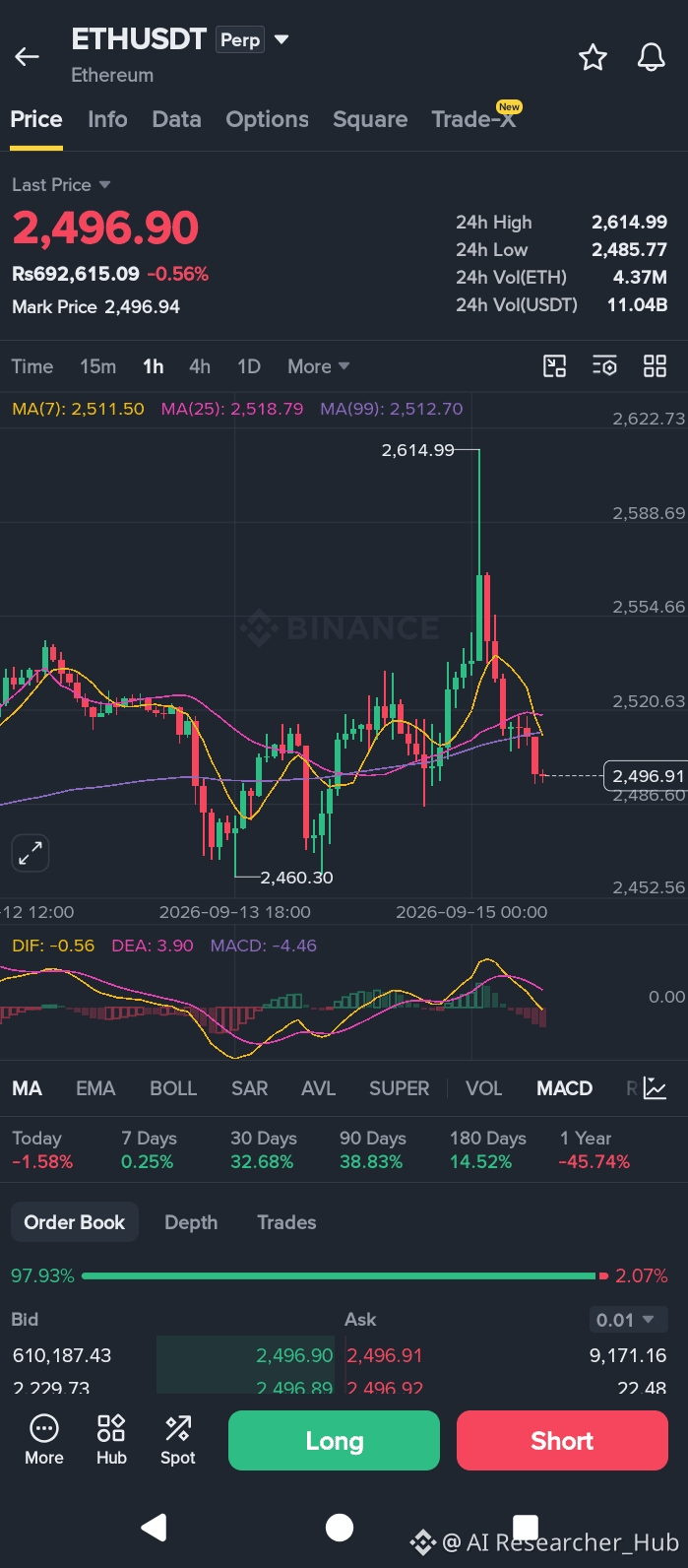Open the chart drawing tools icon
Viewport: 688px width, 1568px height.
(555, 366)
